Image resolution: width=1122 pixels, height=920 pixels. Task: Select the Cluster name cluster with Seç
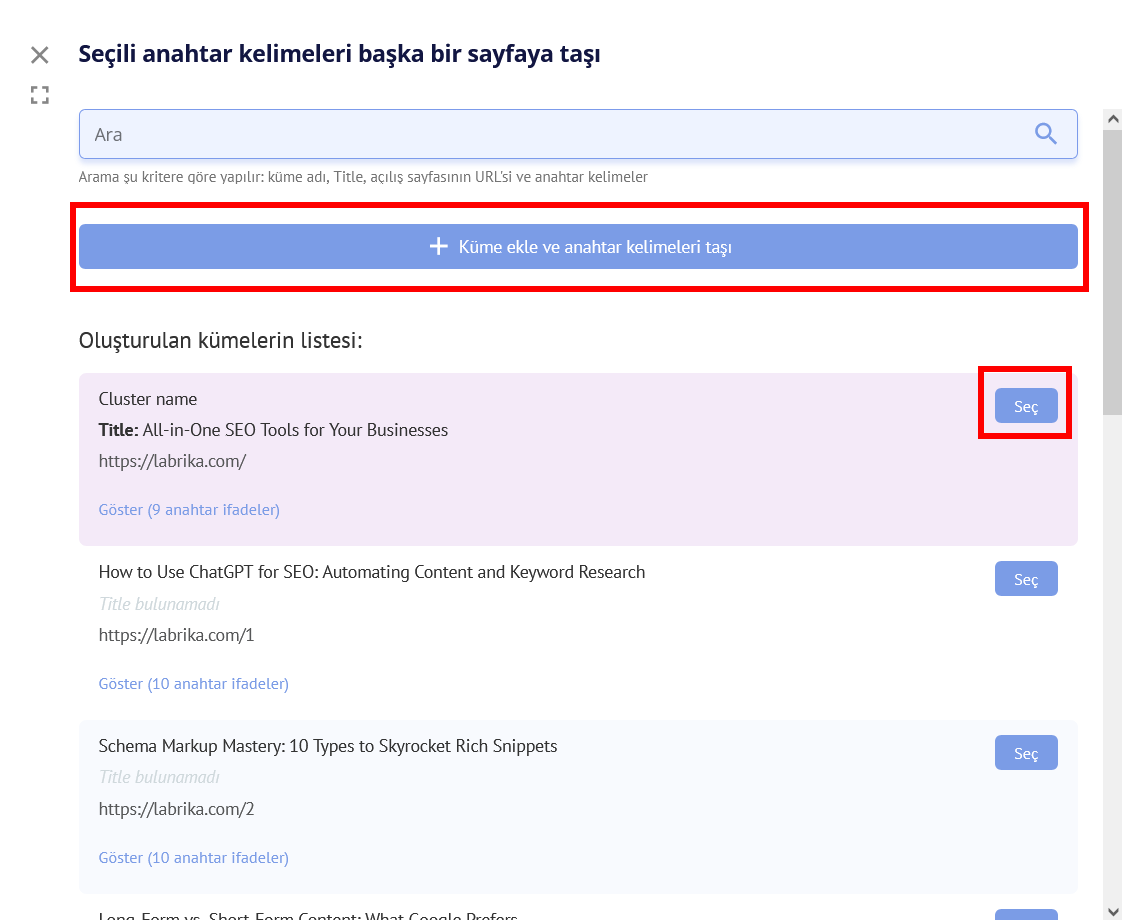[1026, 406]
